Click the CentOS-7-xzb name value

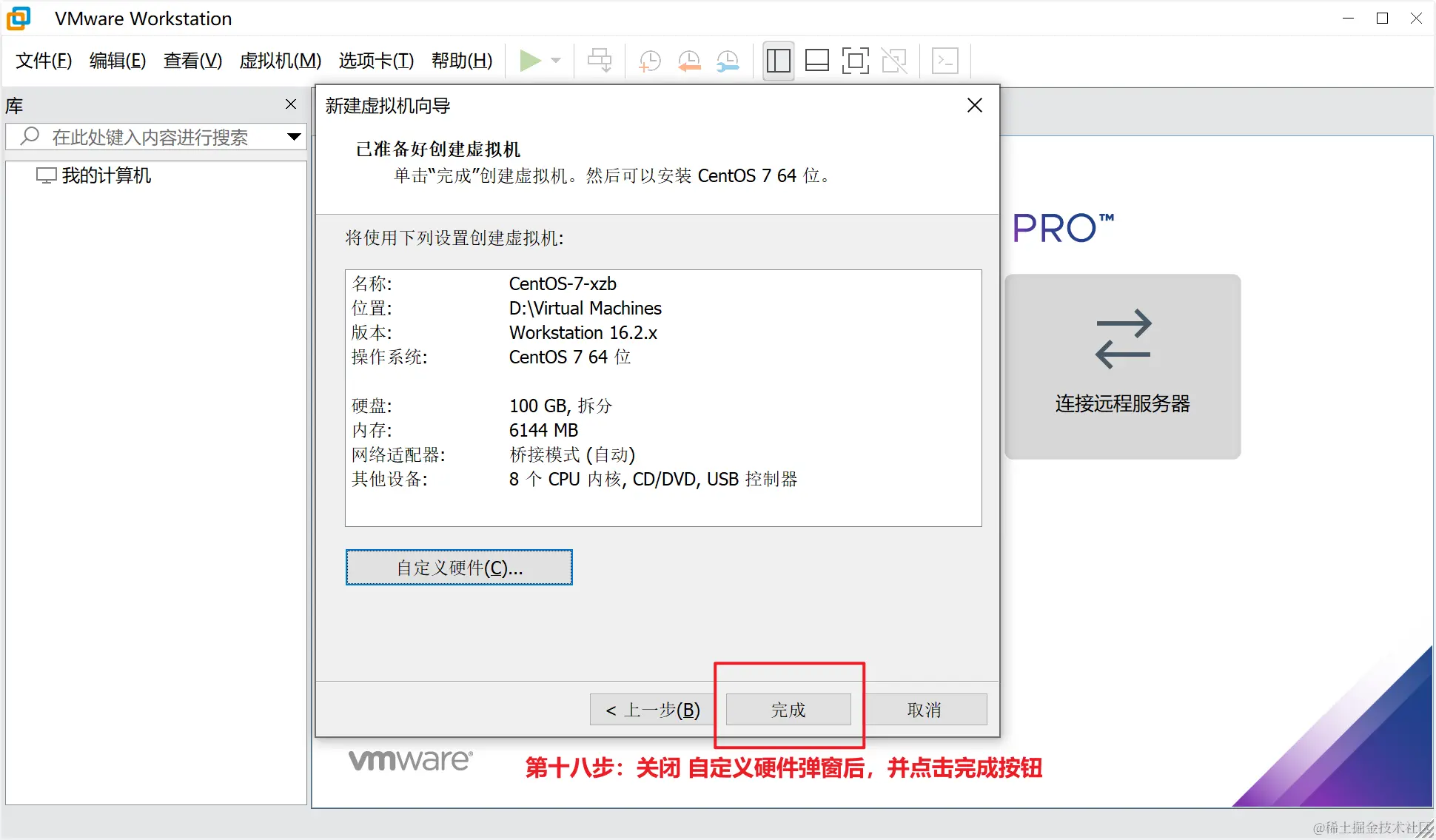pyautogui.click(x=563, y=283)
